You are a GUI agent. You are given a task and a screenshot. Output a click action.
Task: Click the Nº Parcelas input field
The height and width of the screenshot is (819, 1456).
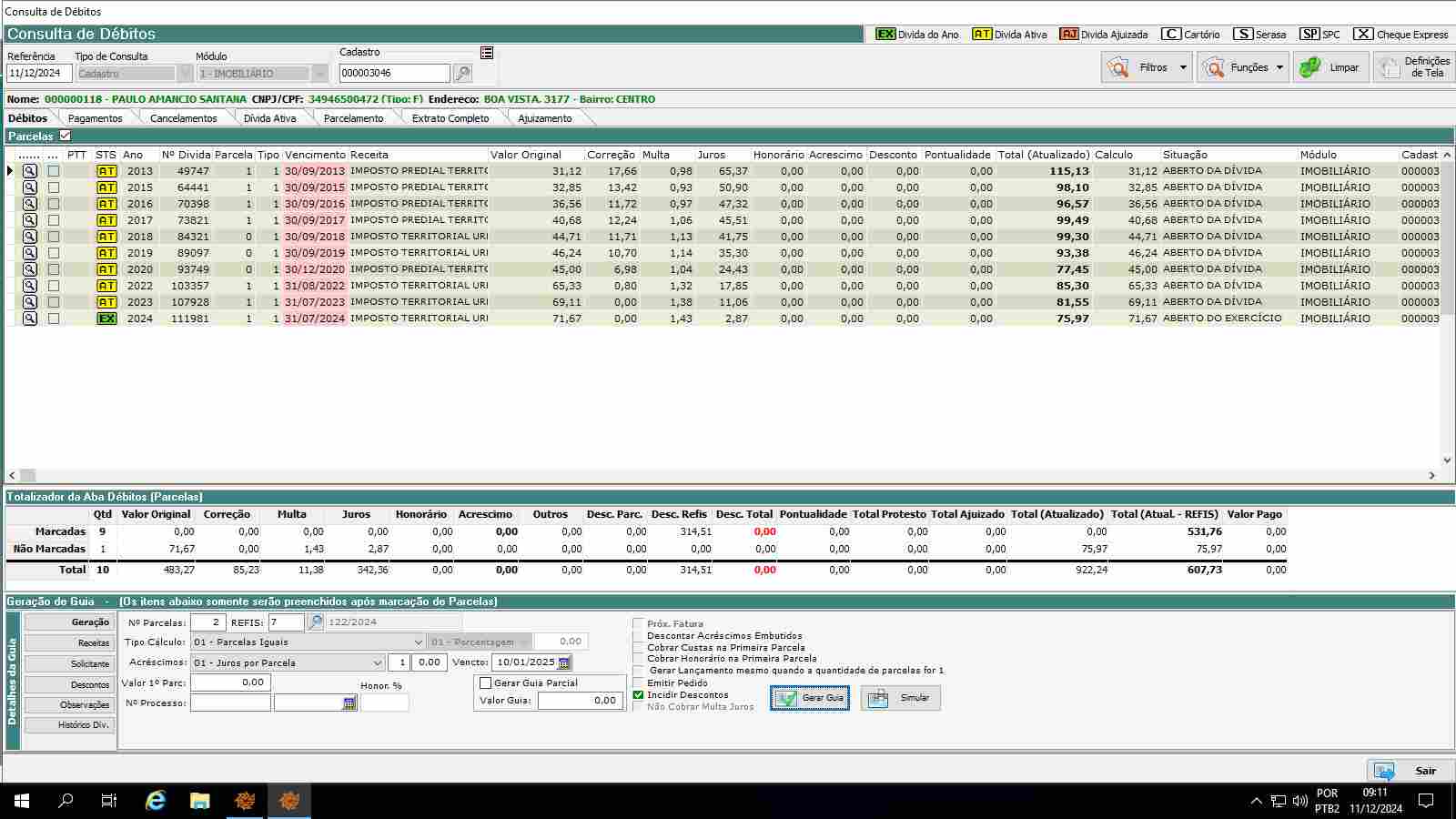207,622
